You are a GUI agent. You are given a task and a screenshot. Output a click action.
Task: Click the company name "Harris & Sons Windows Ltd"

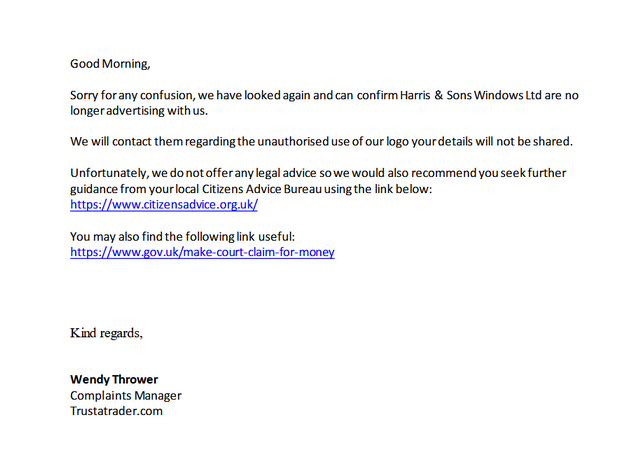tap(461, 95)
